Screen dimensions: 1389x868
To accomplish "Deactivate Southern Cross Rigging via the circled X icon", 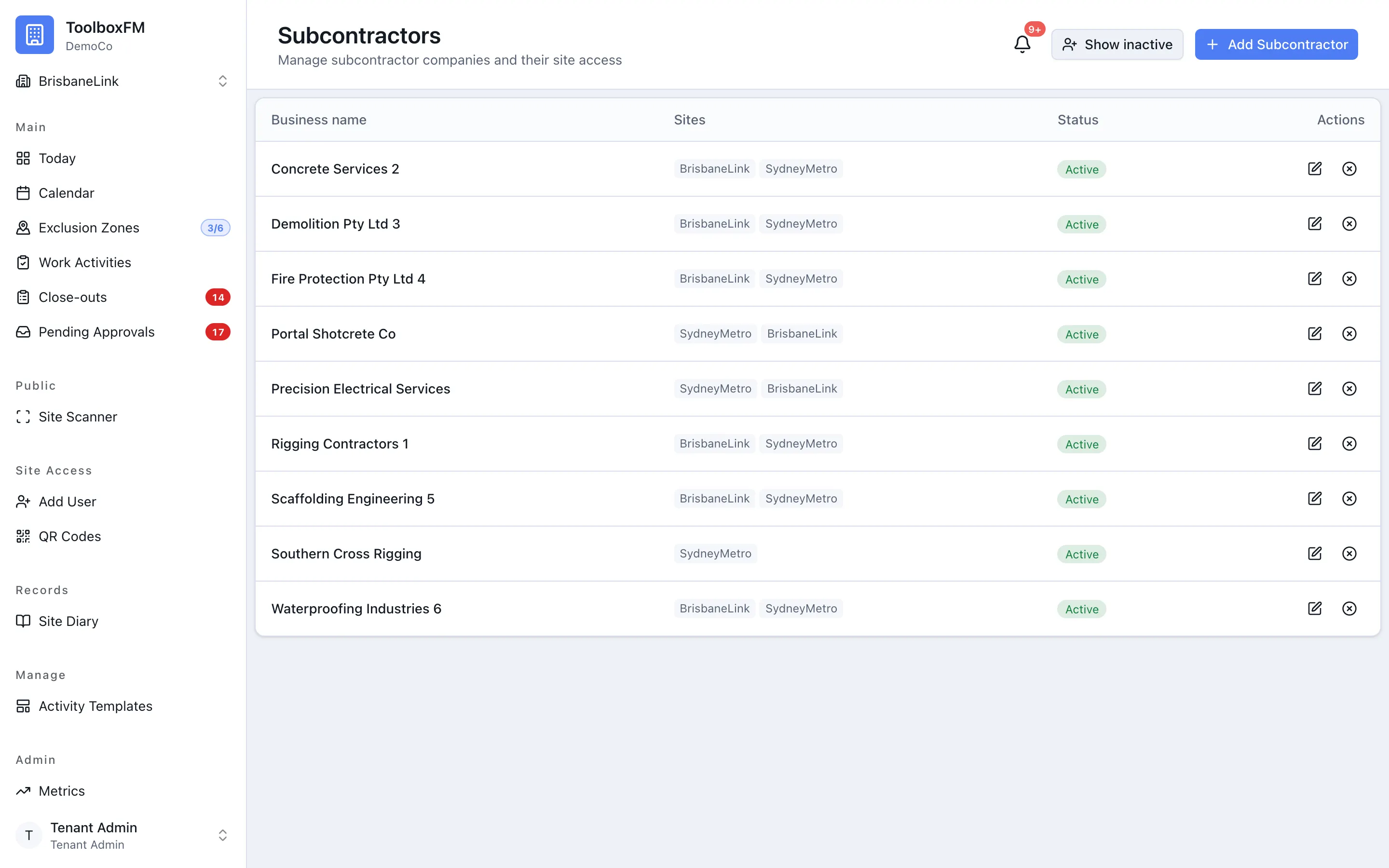I will point(1349,554).
